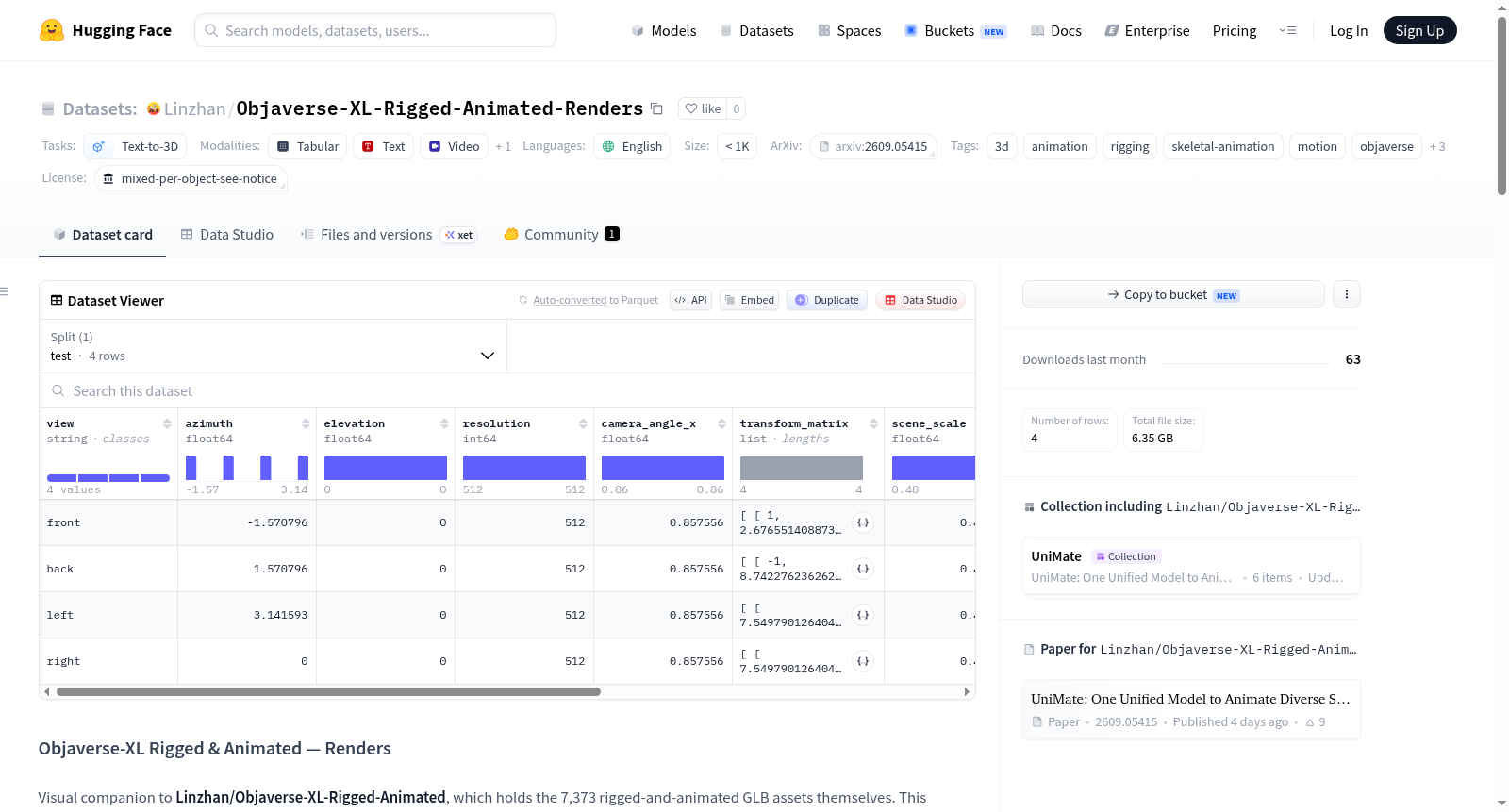Go to Spaces from the navigation bar
Image resolution: width=1509 pixels, height=812 pixels.
[849, 30]
